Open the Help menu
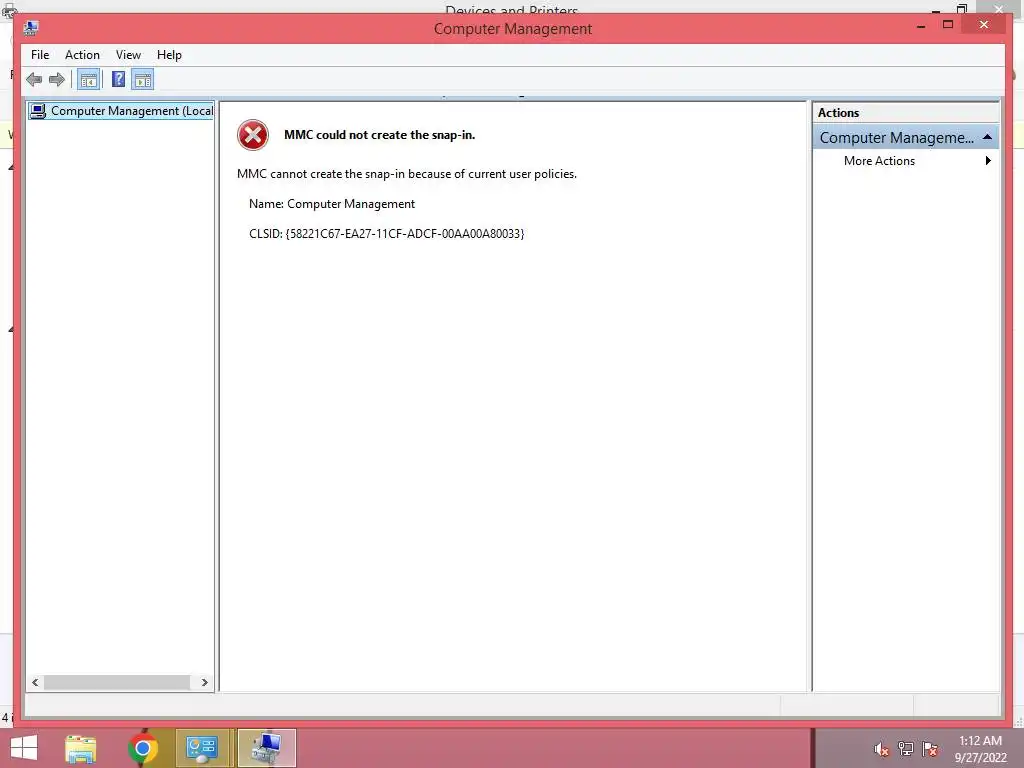 pos(169,55)
